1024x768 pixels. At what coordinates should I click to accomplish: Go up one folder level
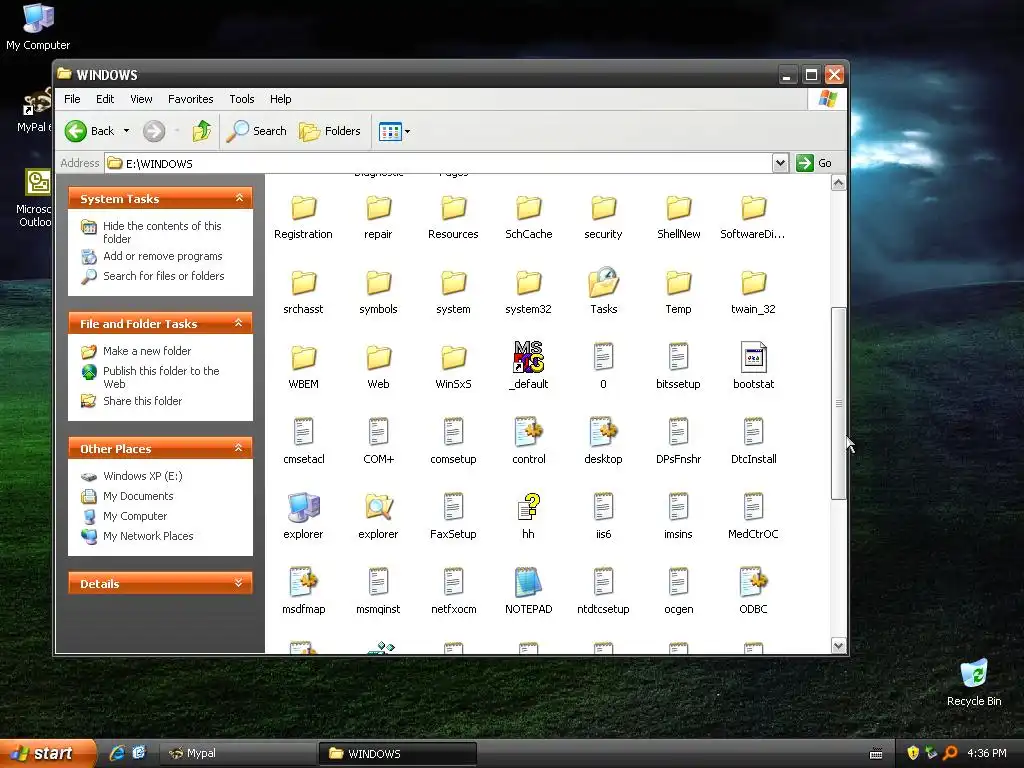coord(202,131)
